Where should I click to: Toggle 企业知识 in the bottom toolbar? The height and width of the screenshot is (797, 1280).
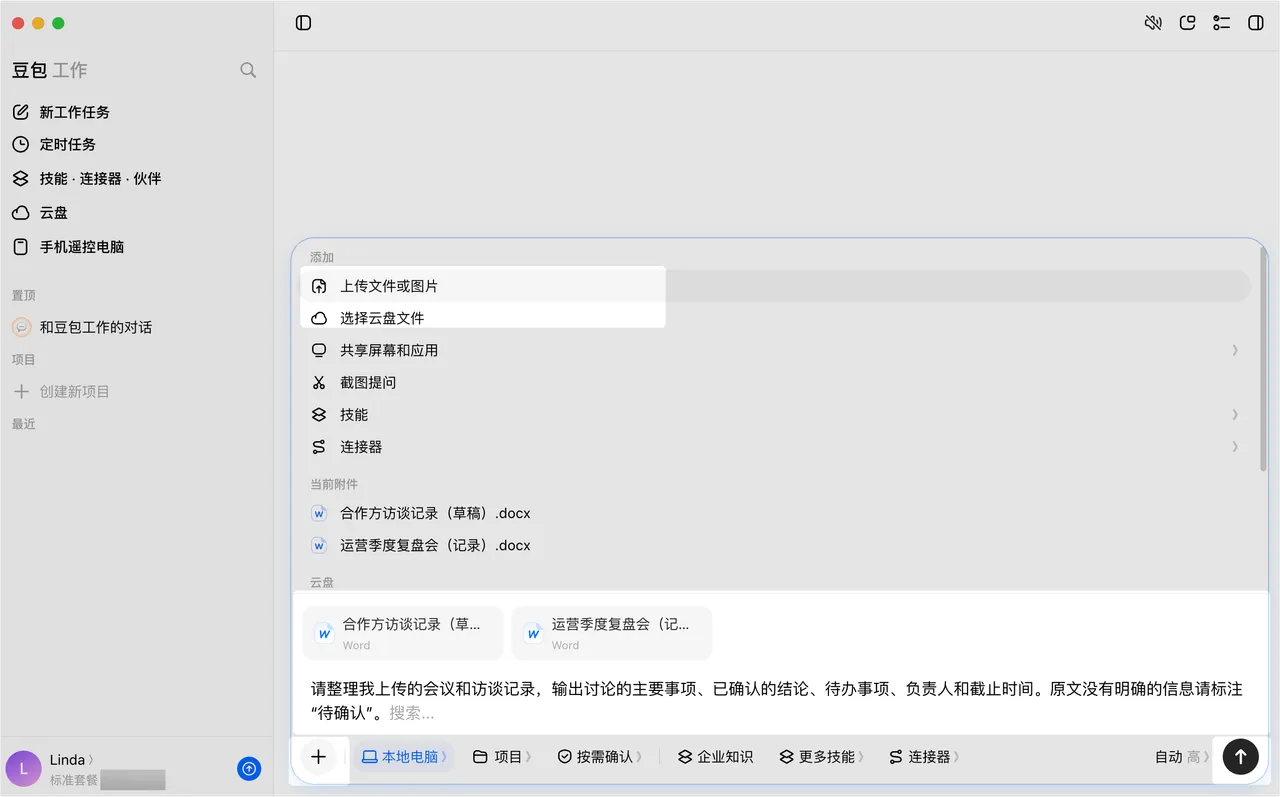[x=715, y=757]
